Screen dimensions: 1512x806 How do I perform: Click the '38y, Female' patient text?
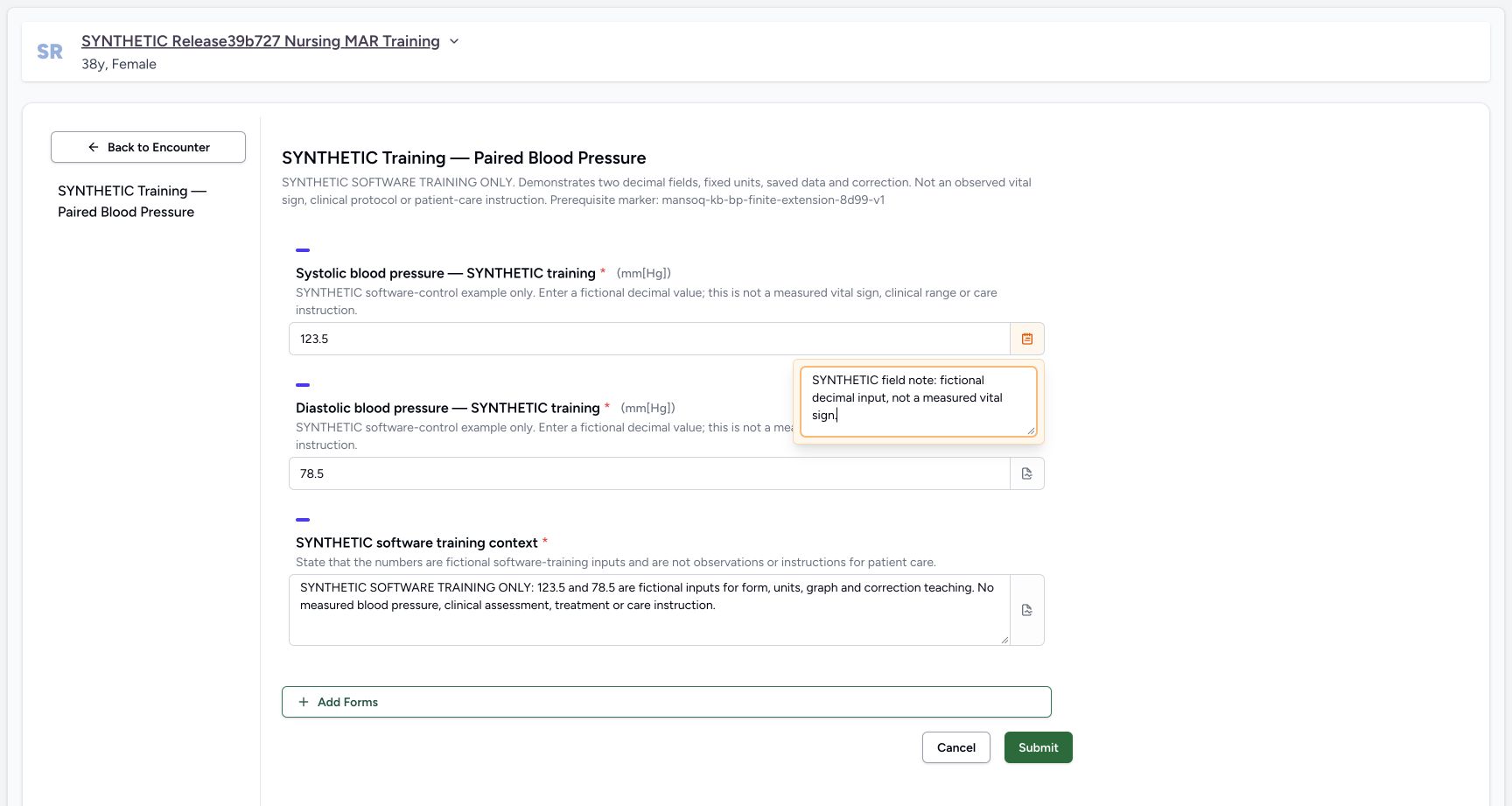119,64
